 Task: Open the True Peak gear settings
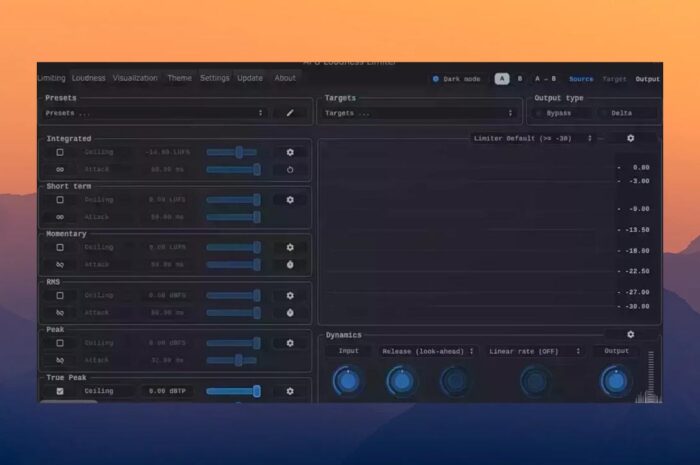pos(290,391)
